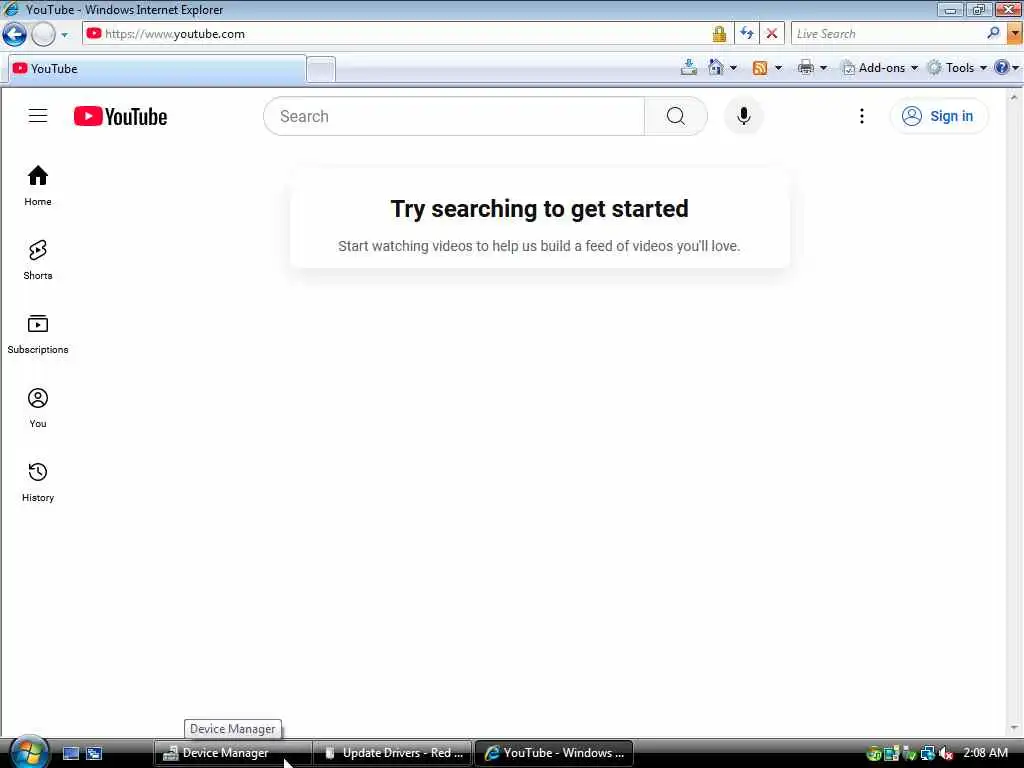Select YouTube Internet Explorer taskbar button
This screenshot has width=1024, height=768.
pos(554,753)
